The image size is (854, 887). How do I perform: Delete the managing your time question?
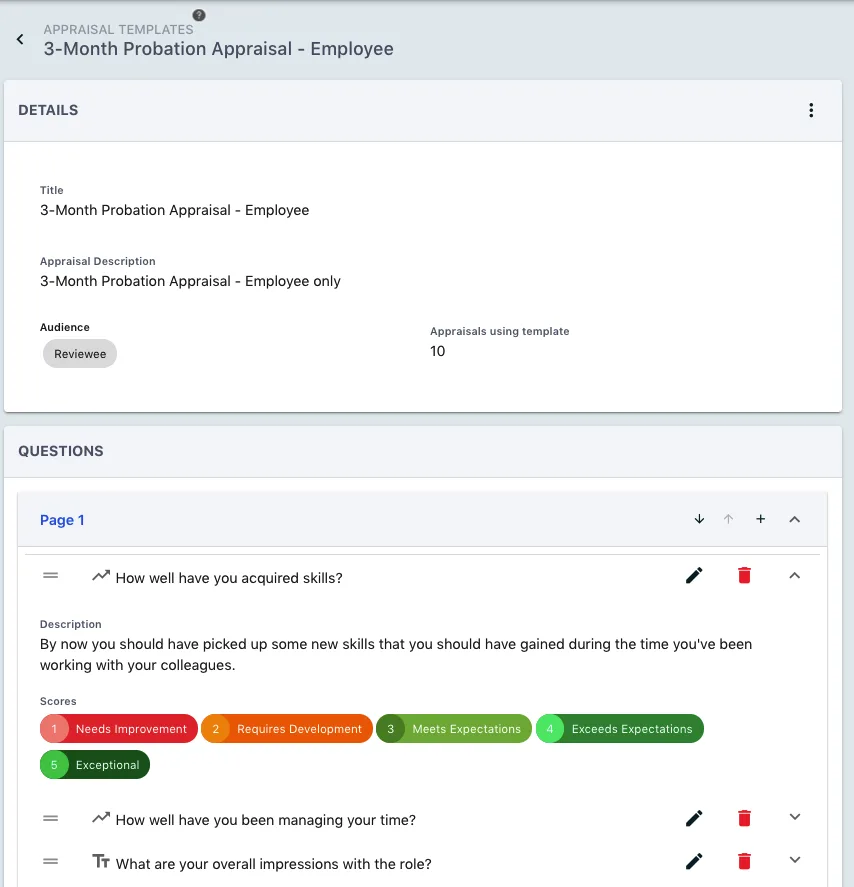point(744,819)
